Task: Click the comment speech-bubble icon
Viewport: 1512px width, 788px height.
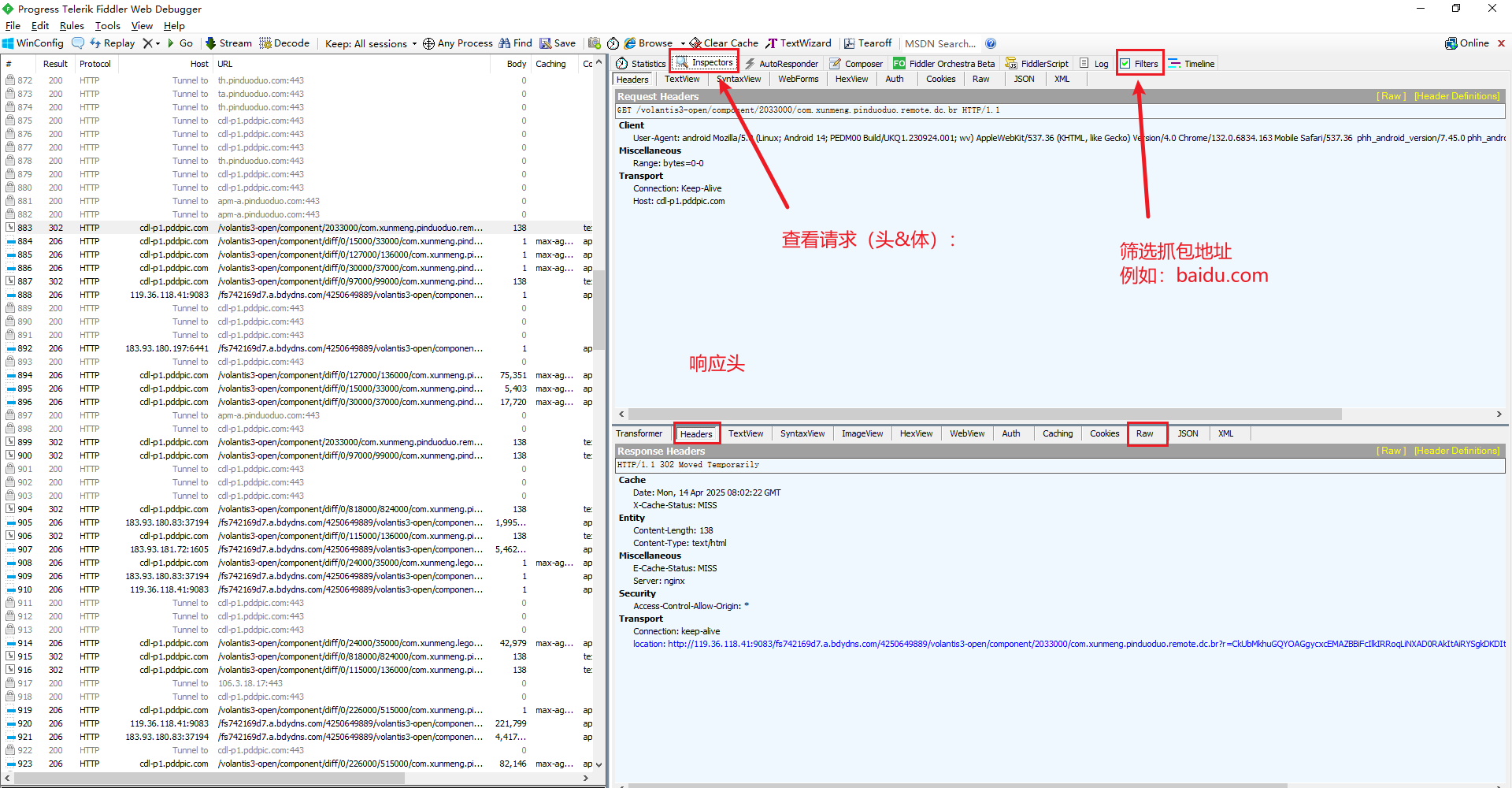Action: (78, 43)
